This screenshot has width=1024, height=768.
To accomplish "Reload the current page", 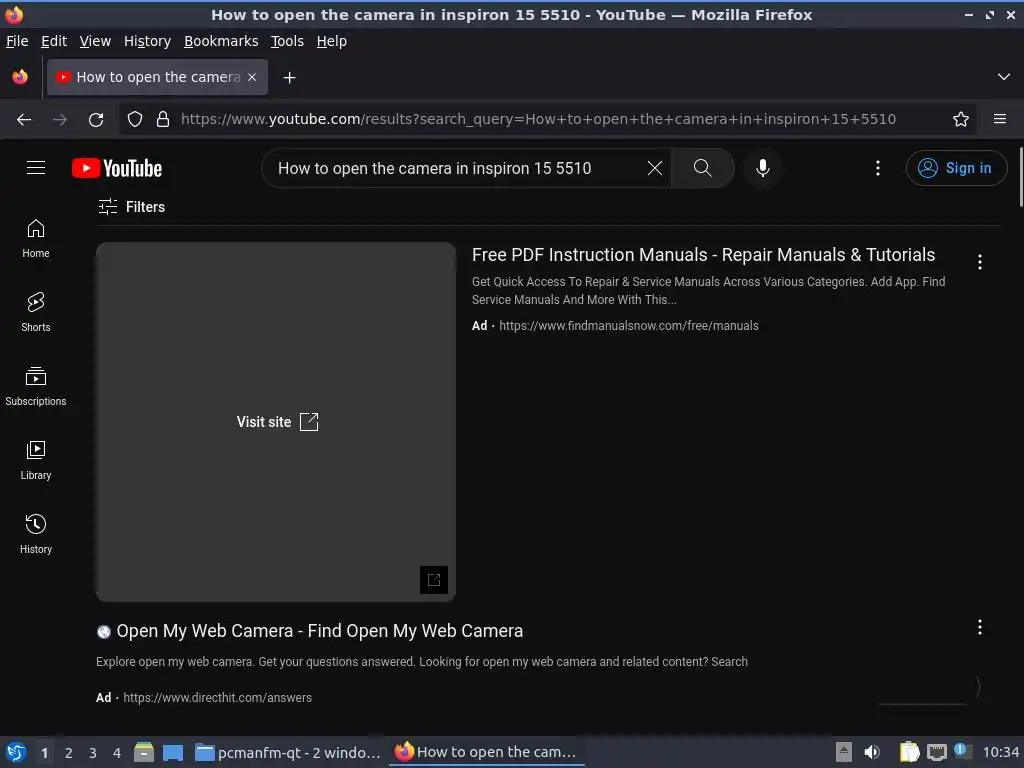I will [x=96, y=120].
